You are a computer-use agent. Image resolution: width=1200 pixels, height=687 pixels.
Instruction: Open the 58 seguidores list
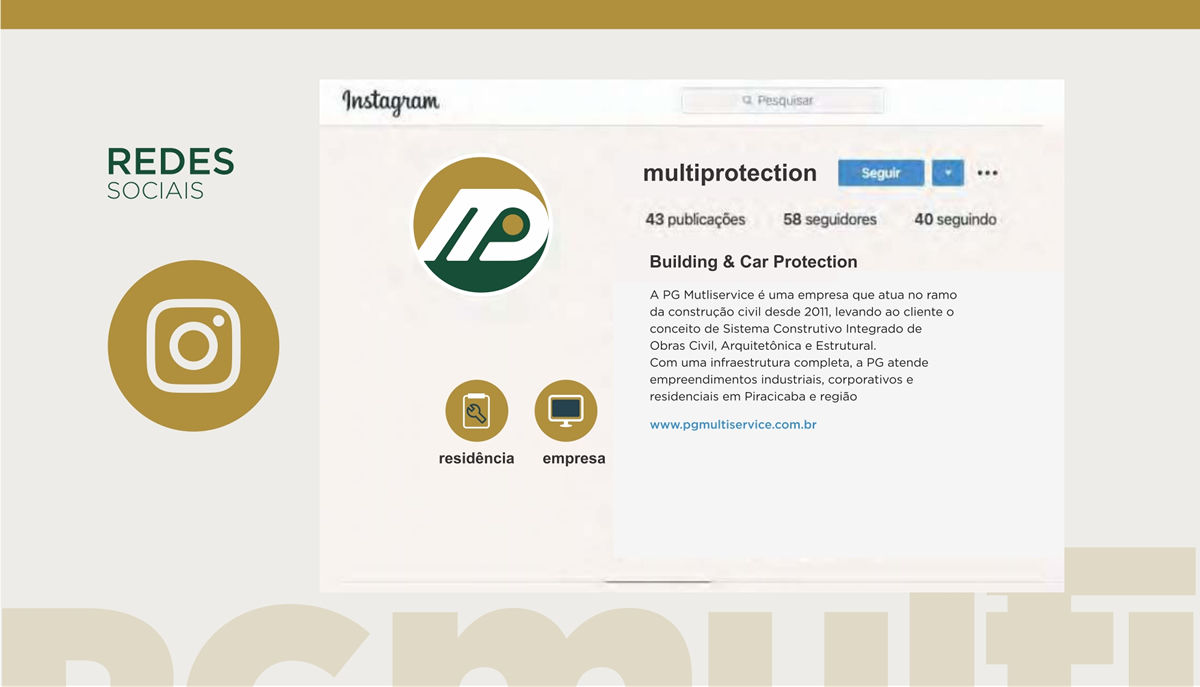click(x=830, y=220)
